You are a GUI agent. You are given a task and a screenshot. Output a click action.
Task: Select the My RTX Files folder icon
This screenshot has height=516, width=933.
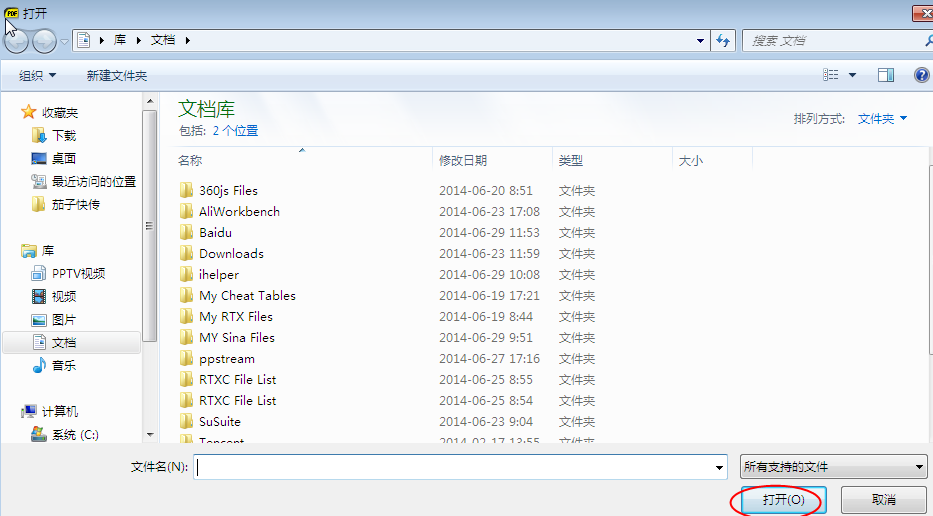click(x=186, y=317)
